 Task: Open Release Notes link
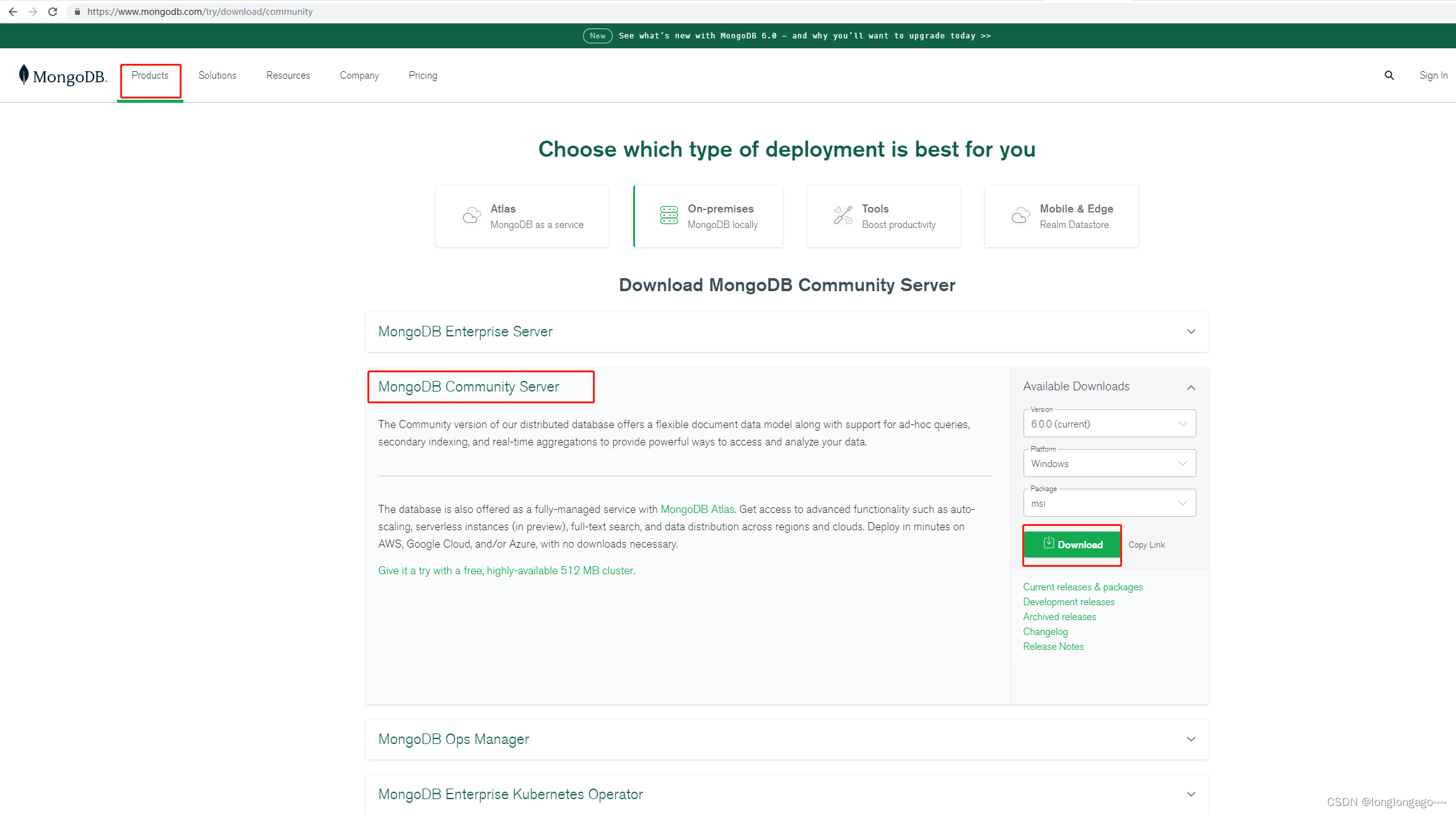pos(1053,646)
